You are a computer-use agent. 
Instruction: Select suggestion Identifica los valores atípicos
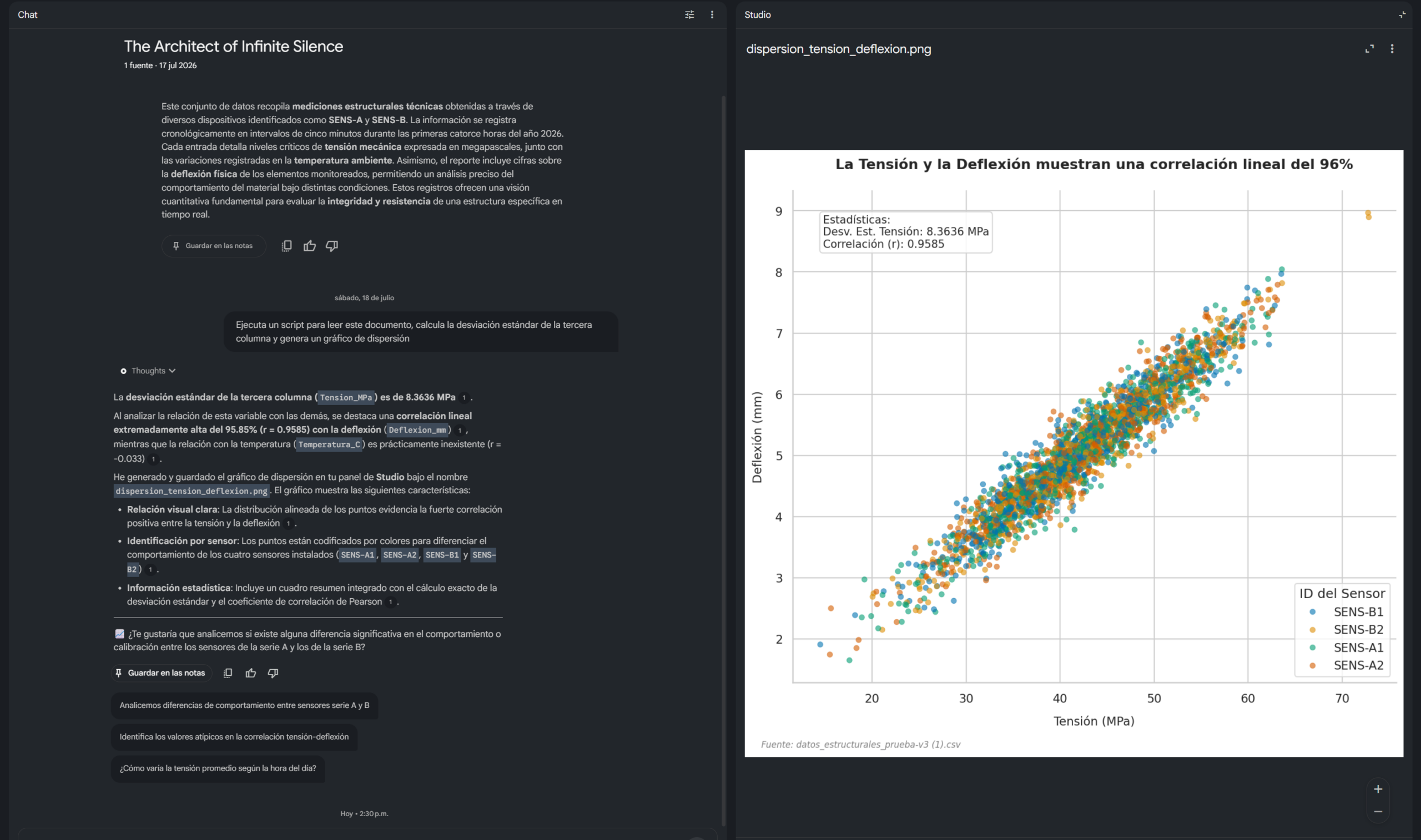[x=234, y=737]
